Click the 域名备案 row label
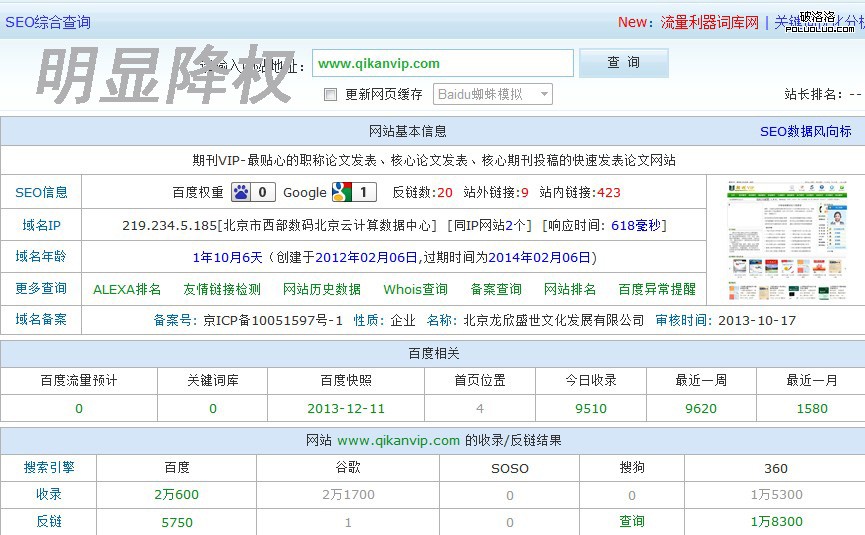The width and height of the screenshot is (865, 535). 41,319
